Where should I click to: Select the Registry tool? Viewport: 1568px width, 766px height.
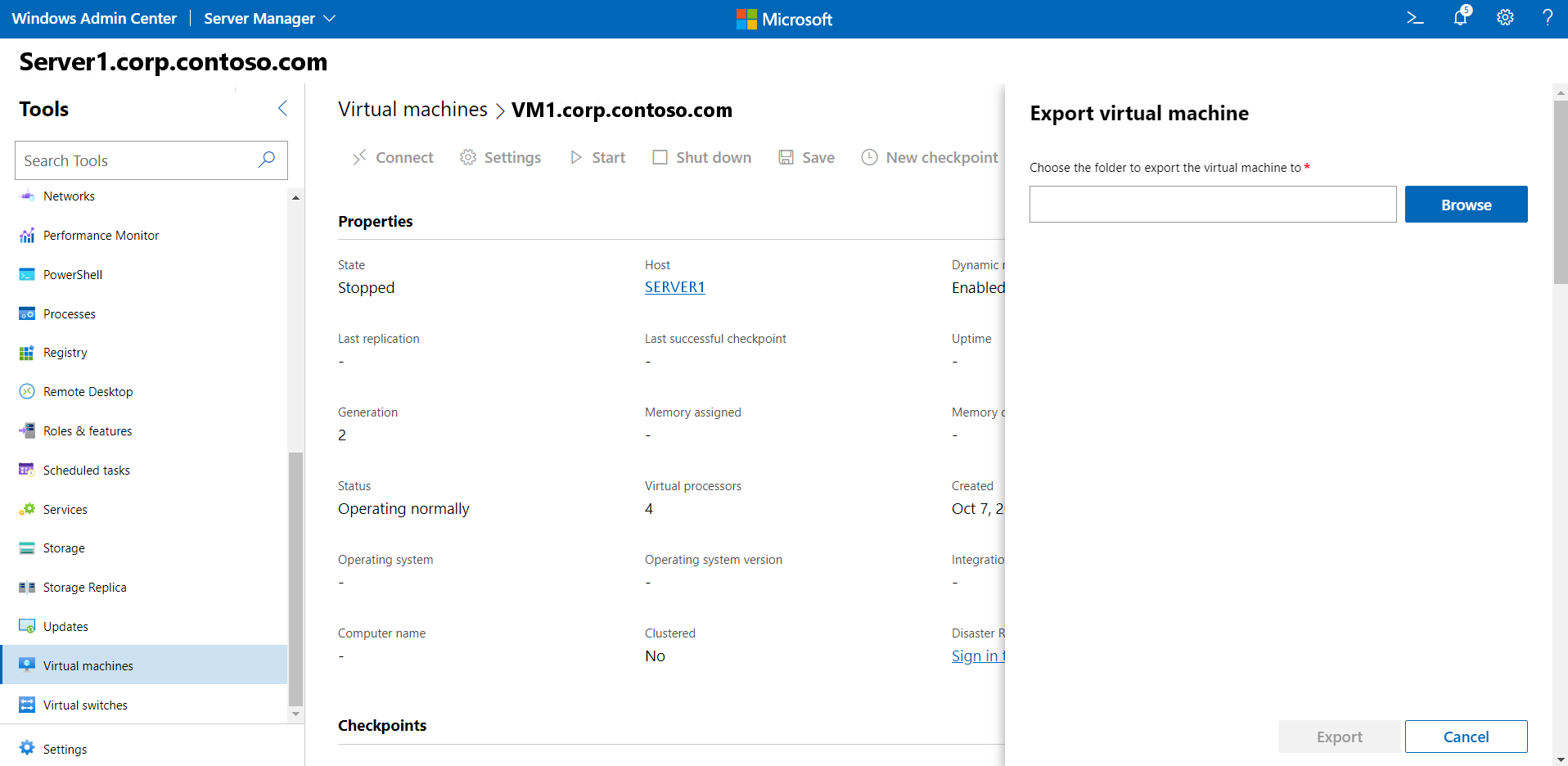pos(65,353)
